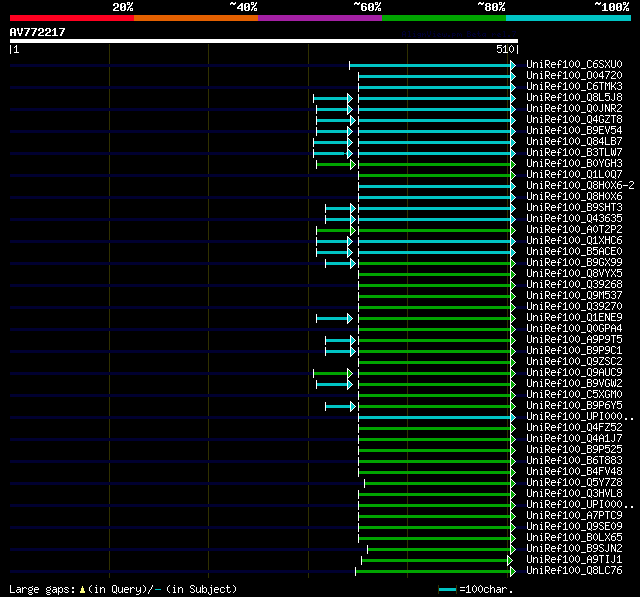Open hit label UniRef100_Q0JNR2
Screen dimensions: 640x597
tap(574, 109)
